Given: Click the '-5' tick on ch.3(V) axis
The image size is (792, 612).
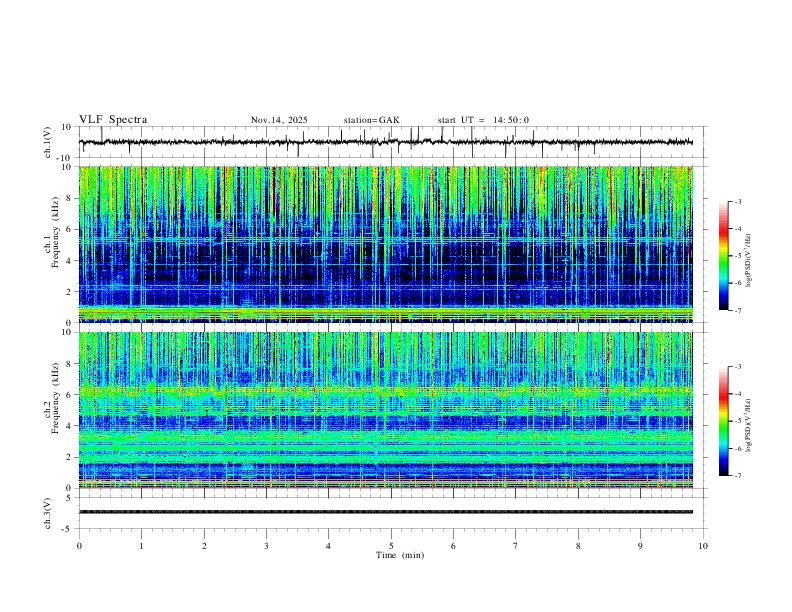Looking at the screenshot, I should pyautogui.click(x=68, y=529).
